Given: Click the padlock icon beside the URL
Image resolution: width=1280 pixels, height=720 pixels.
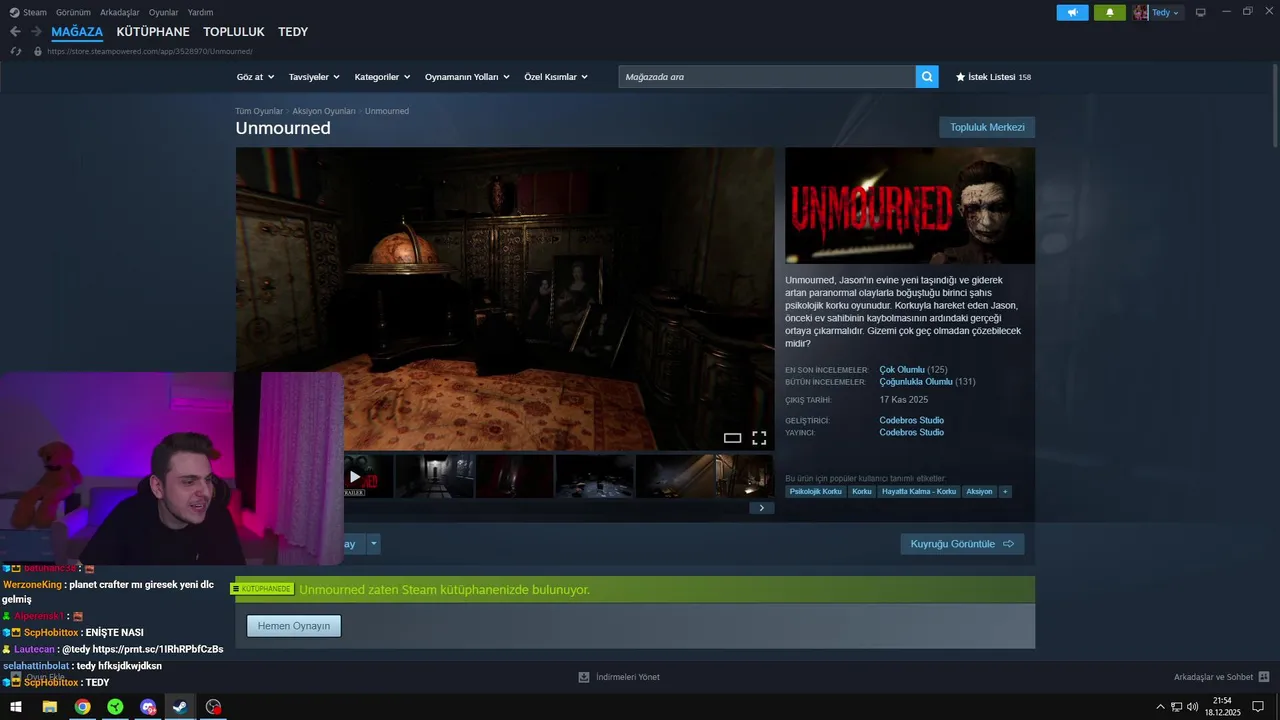Looking at the screenshot, I should [38, 51].
